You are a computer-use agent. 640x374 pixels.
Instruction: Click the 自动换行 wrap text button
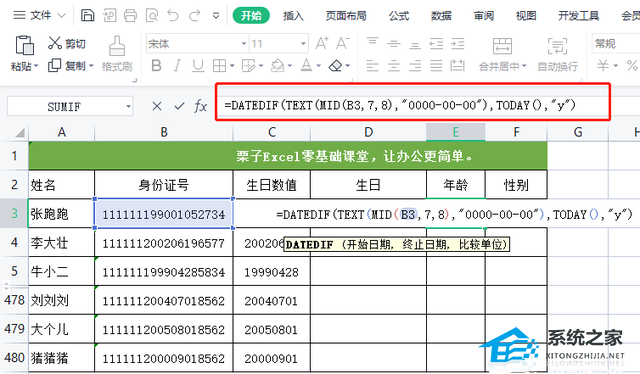[x=558, y=53]
